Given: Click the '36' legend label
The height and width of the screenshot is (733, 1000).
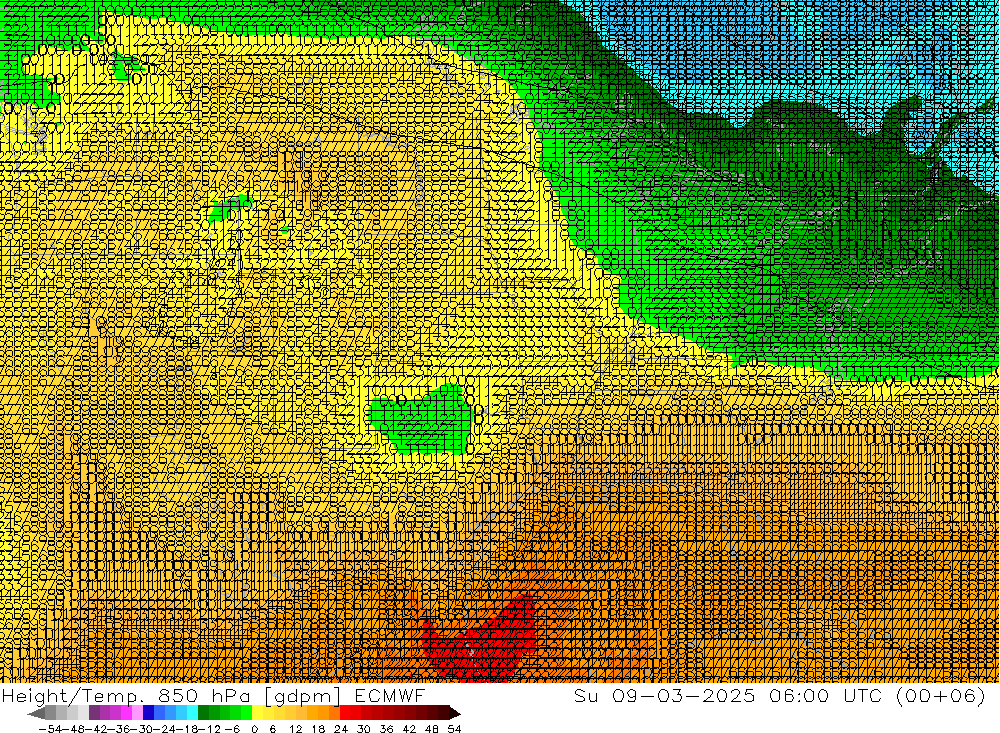Looking at the screenshot, I should (386, 729).
